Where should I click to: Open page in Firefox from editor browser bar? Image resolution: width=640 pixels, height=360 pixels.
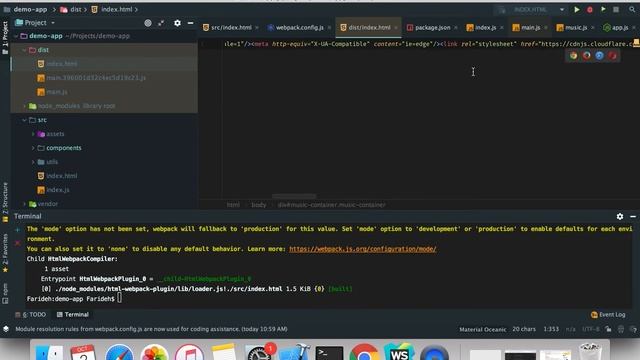coord(587,56)
